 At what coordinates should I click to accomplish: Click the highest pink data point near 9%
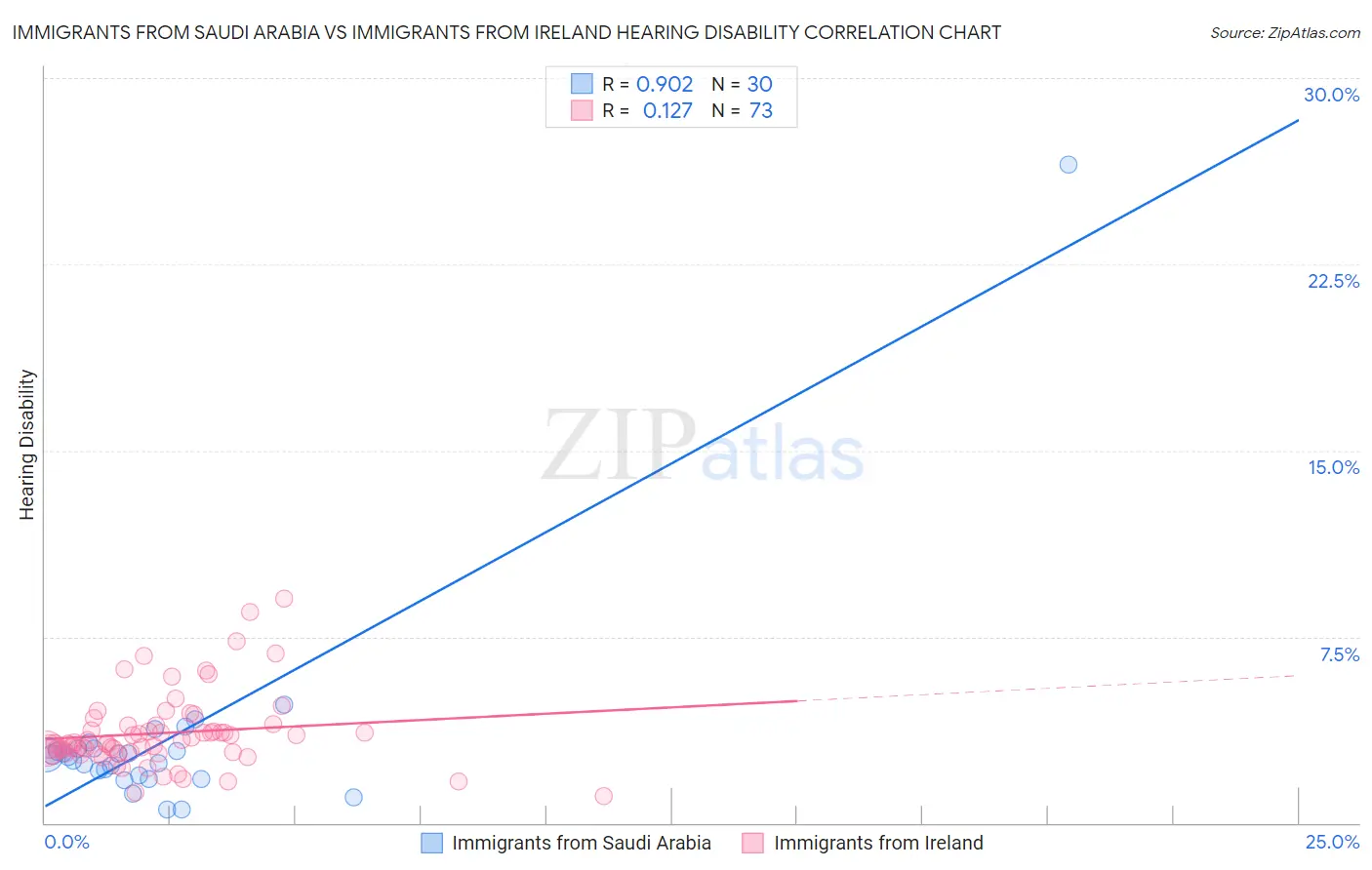tap(284, 599)
